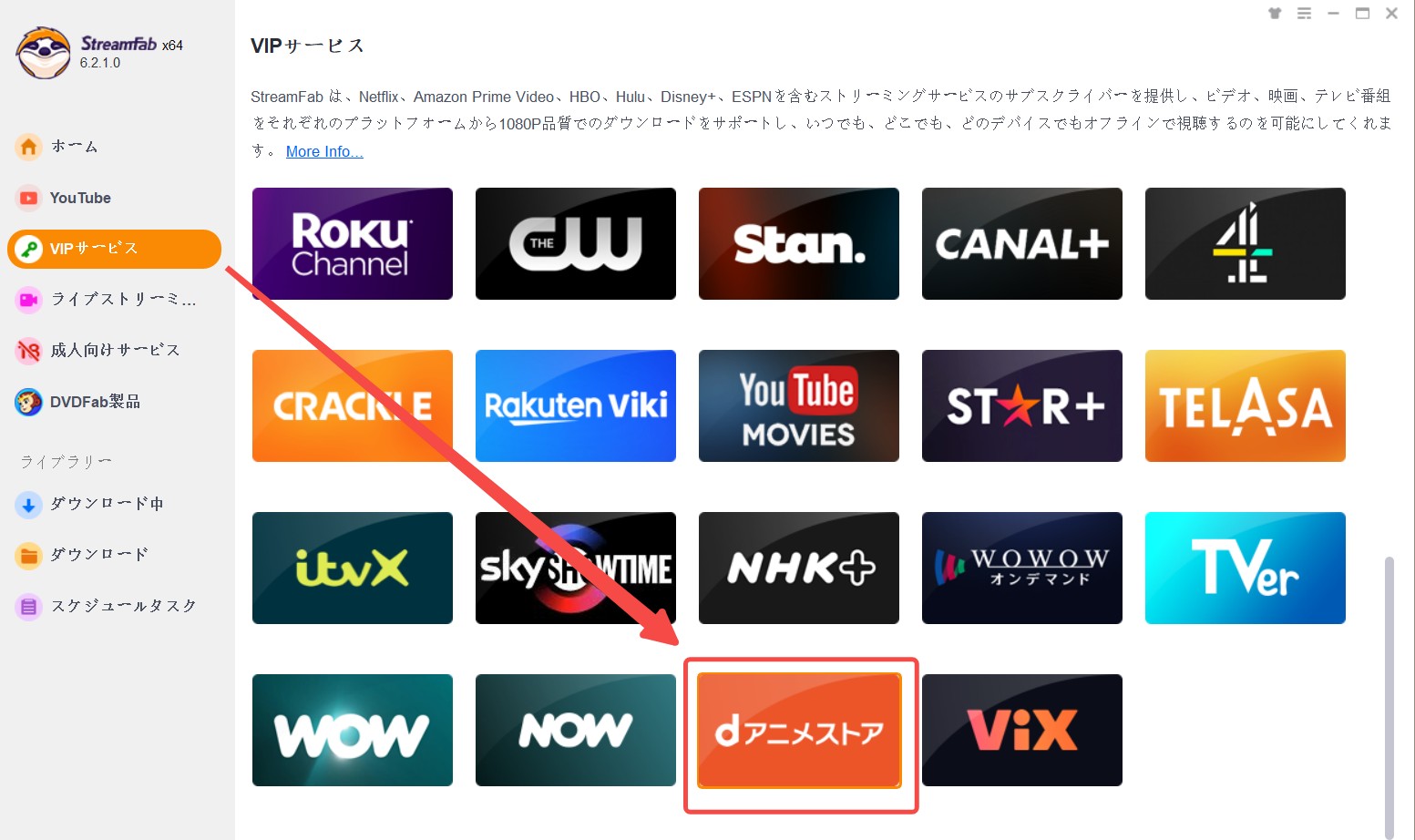1415x840 pixels.
Task: Open the TELASA service tile
Action: 1246,405
